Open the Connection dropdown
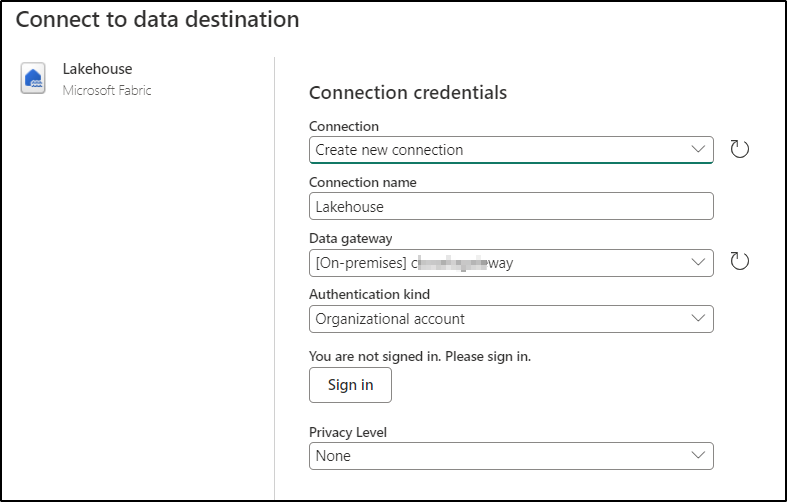This screenshot has height=502, width=787. click(511, 150)
